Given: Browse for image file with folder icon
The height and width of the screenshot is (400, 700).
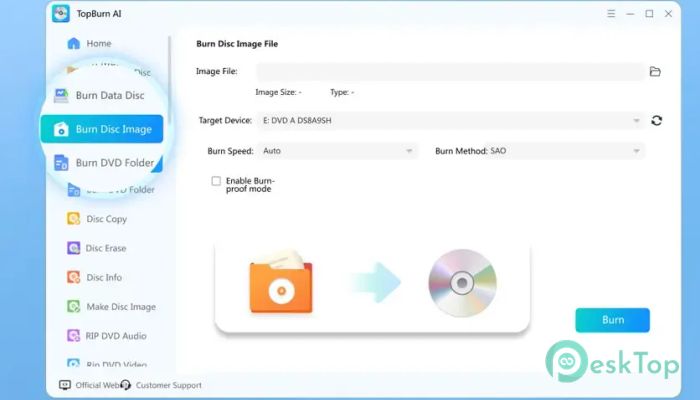Looking at the screenshot, I should pyautogui.click(x=655, y=71).
